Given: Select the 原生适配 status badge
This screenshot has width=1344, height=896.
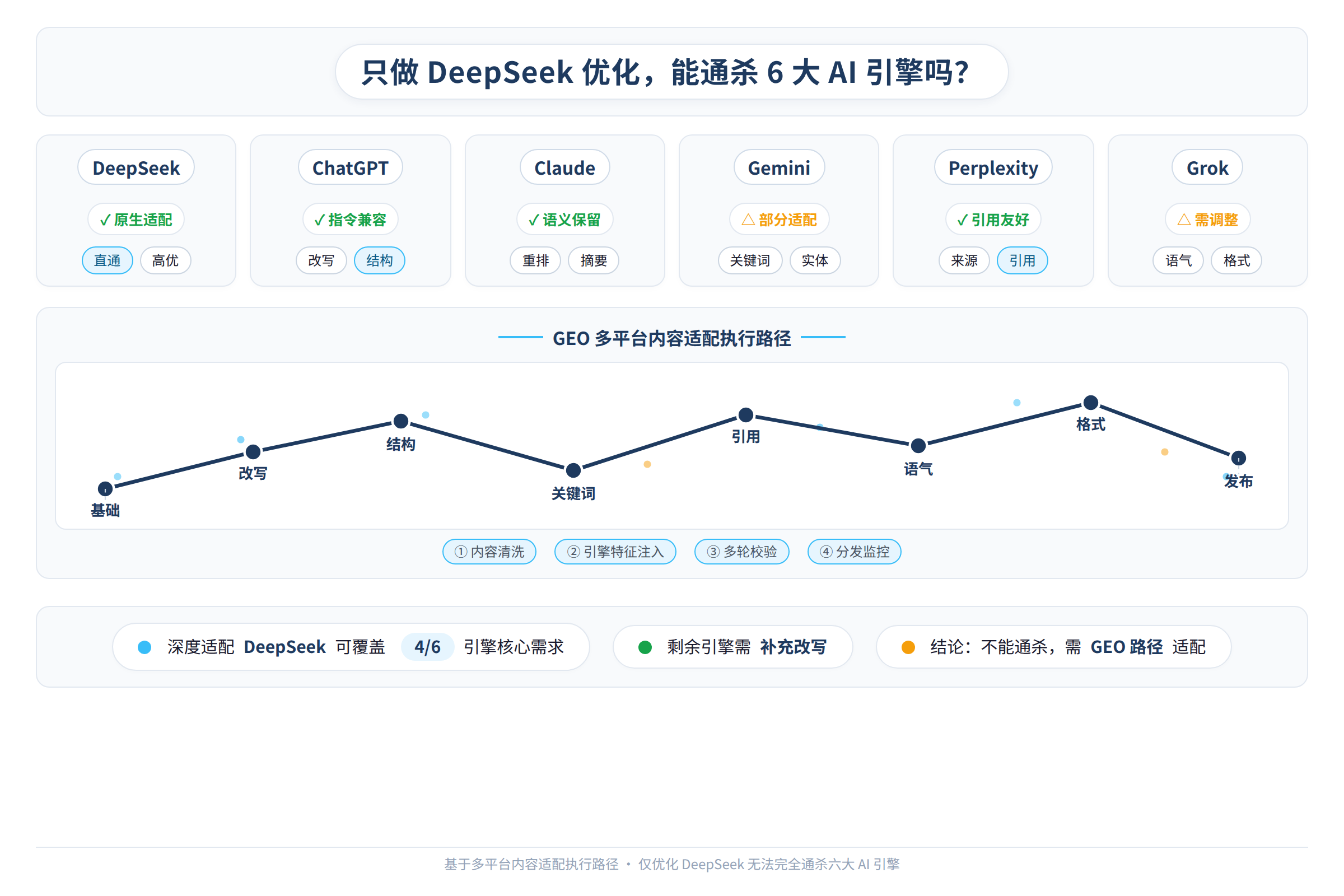Looking at the screenshot, I should coord(136,220).
